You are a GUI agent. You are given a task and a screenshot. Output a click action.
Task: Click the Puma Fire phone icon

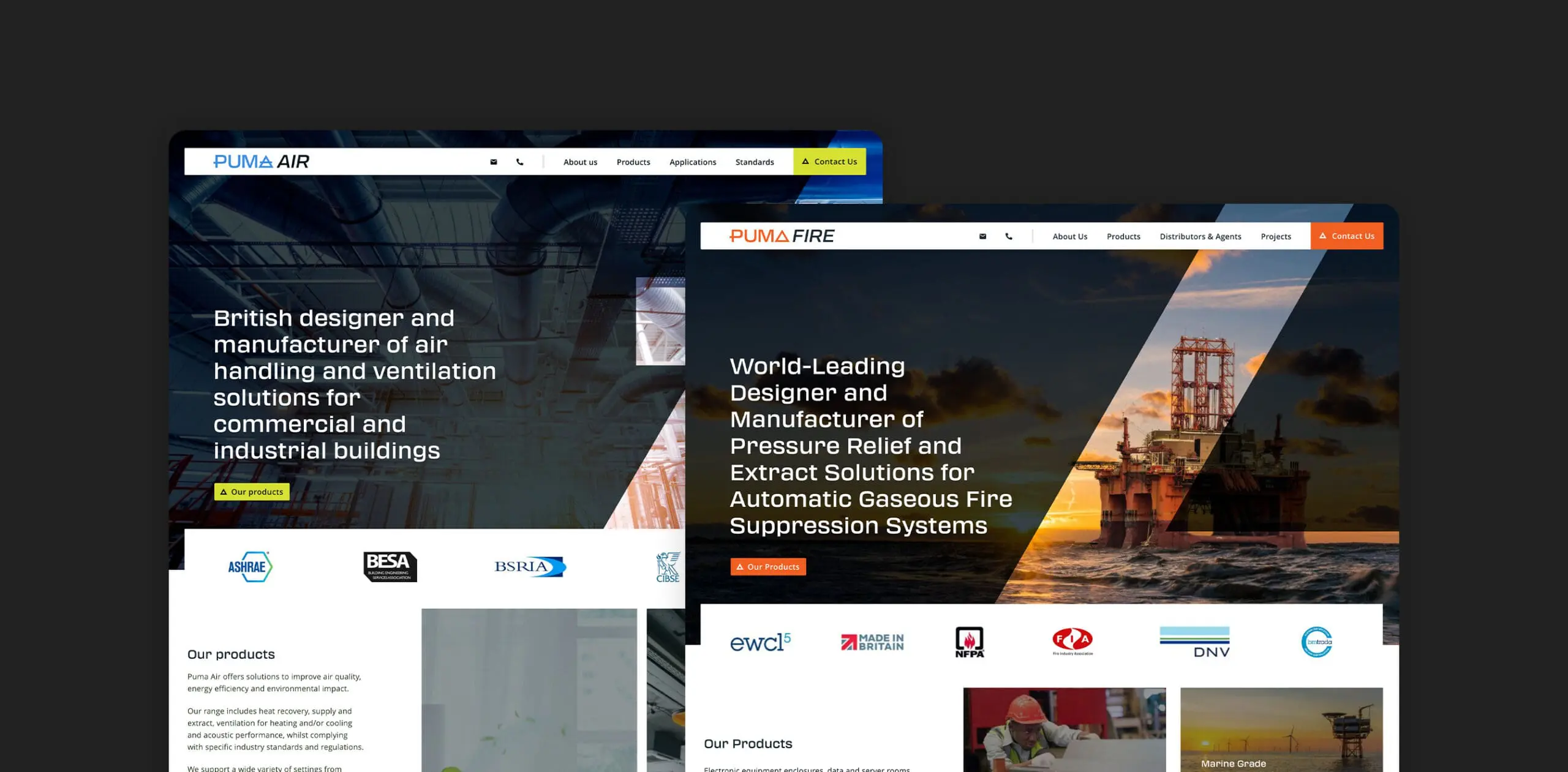1009,236
